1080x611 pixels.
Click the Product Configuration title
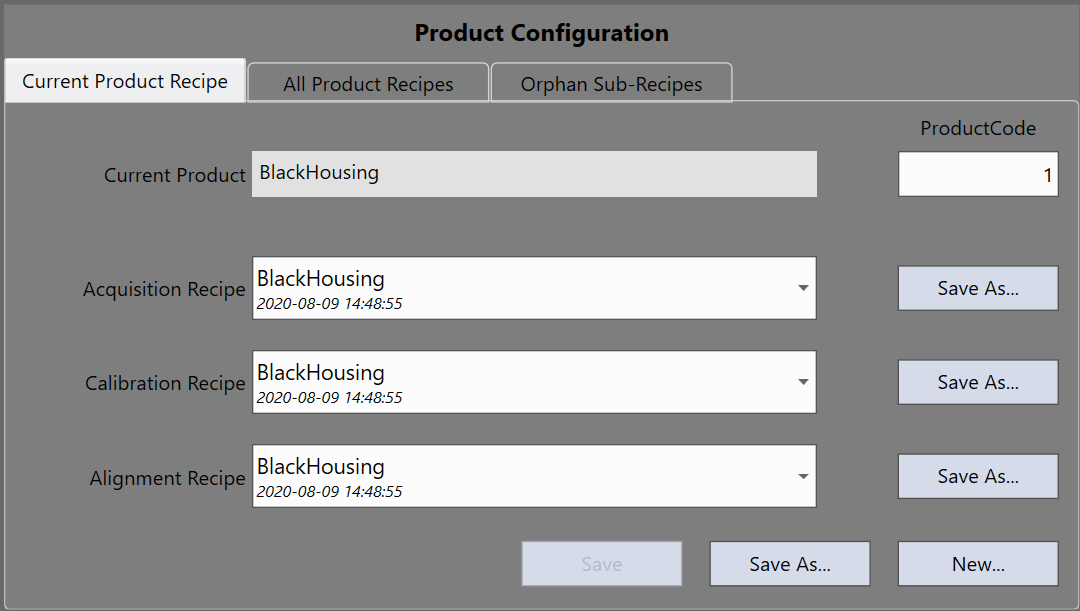point(541,33)
